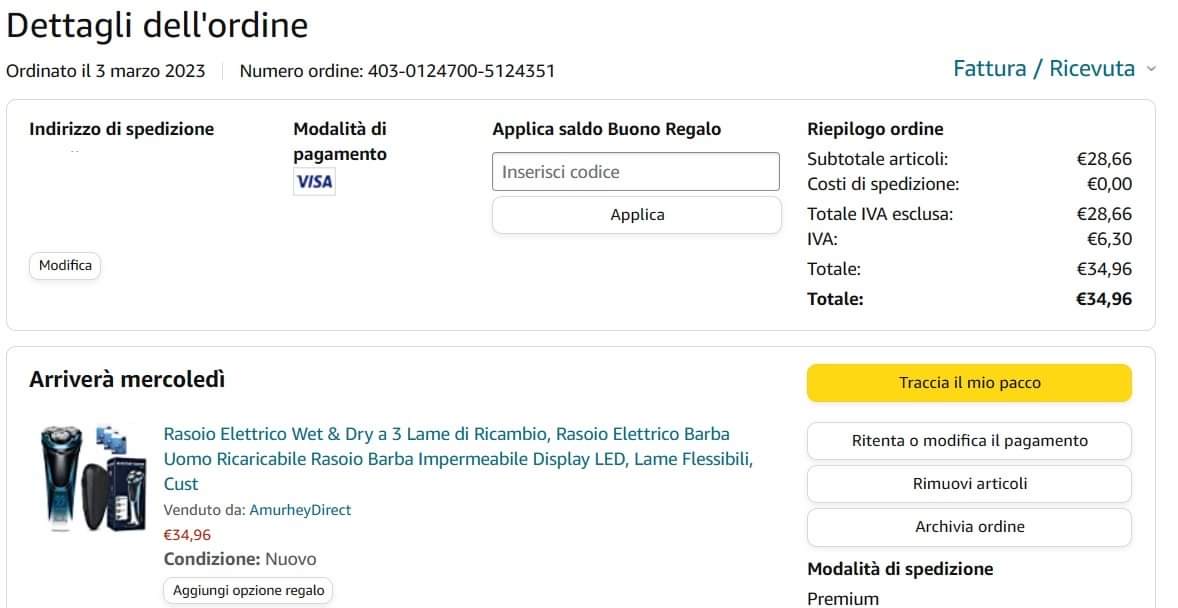The width and height of the screenshot is (1178, 608).
Task: Expand the Fattura / Ricevuta chevron arrow
Action: point(1151,69)
